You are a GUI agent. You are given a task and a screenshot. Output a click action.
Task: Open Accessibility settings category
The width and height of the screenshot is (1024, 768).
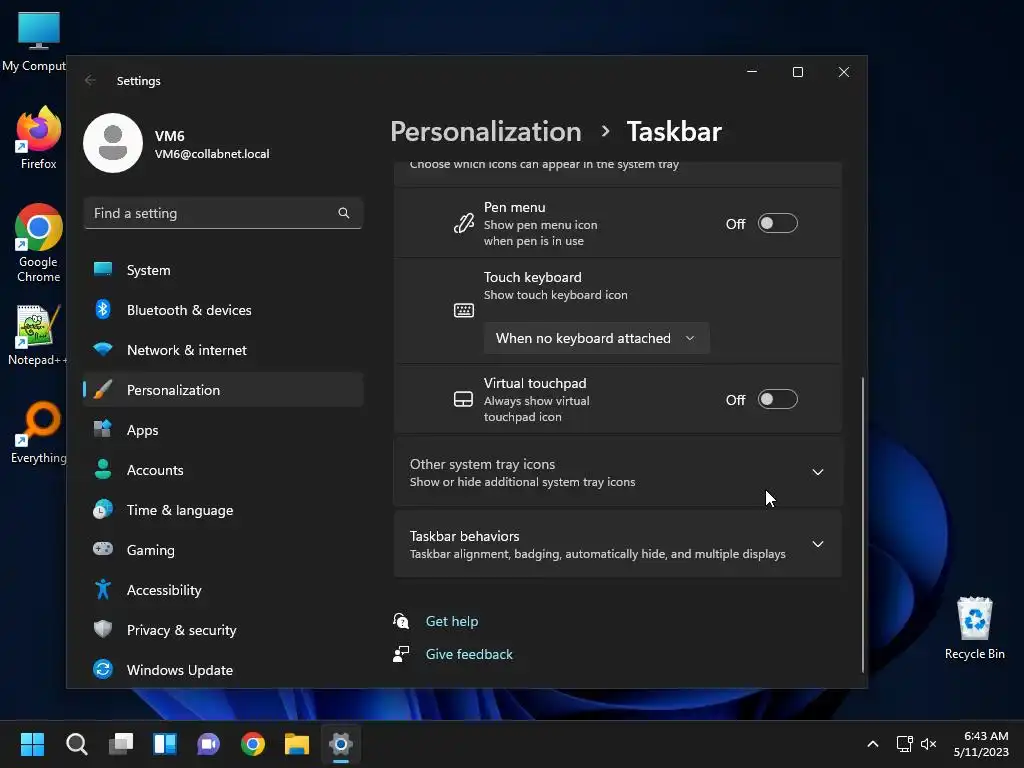click(223, 590)
